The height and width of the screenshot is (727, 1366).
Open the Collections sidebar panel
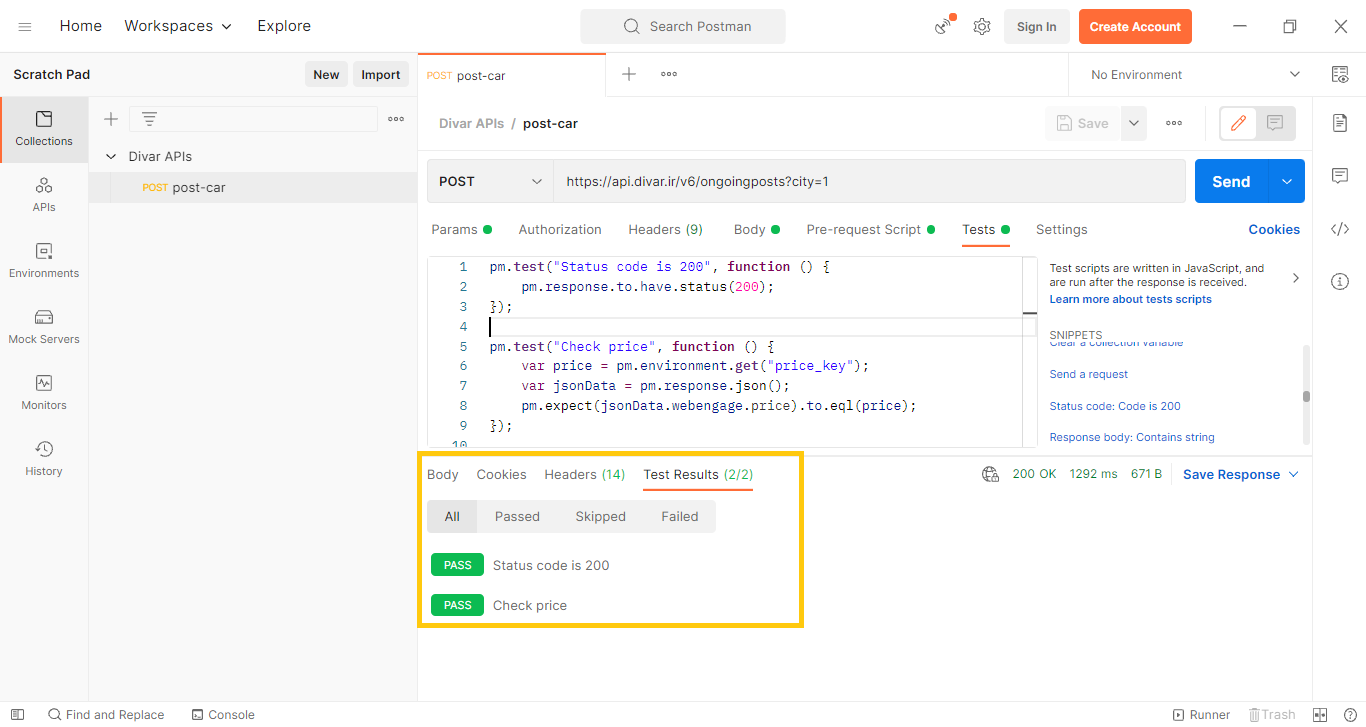44,129
